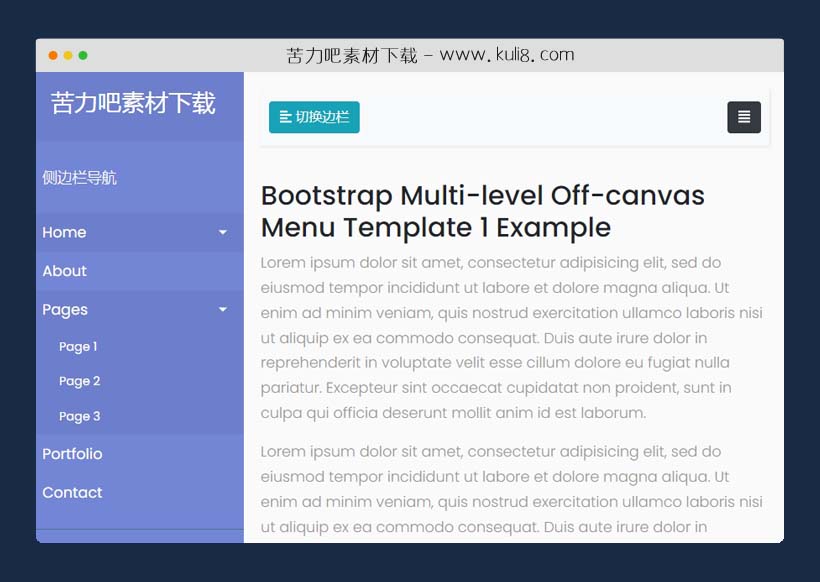
Task: Open the Pages dropdown in the sidebar
Action: pos(64,310)
